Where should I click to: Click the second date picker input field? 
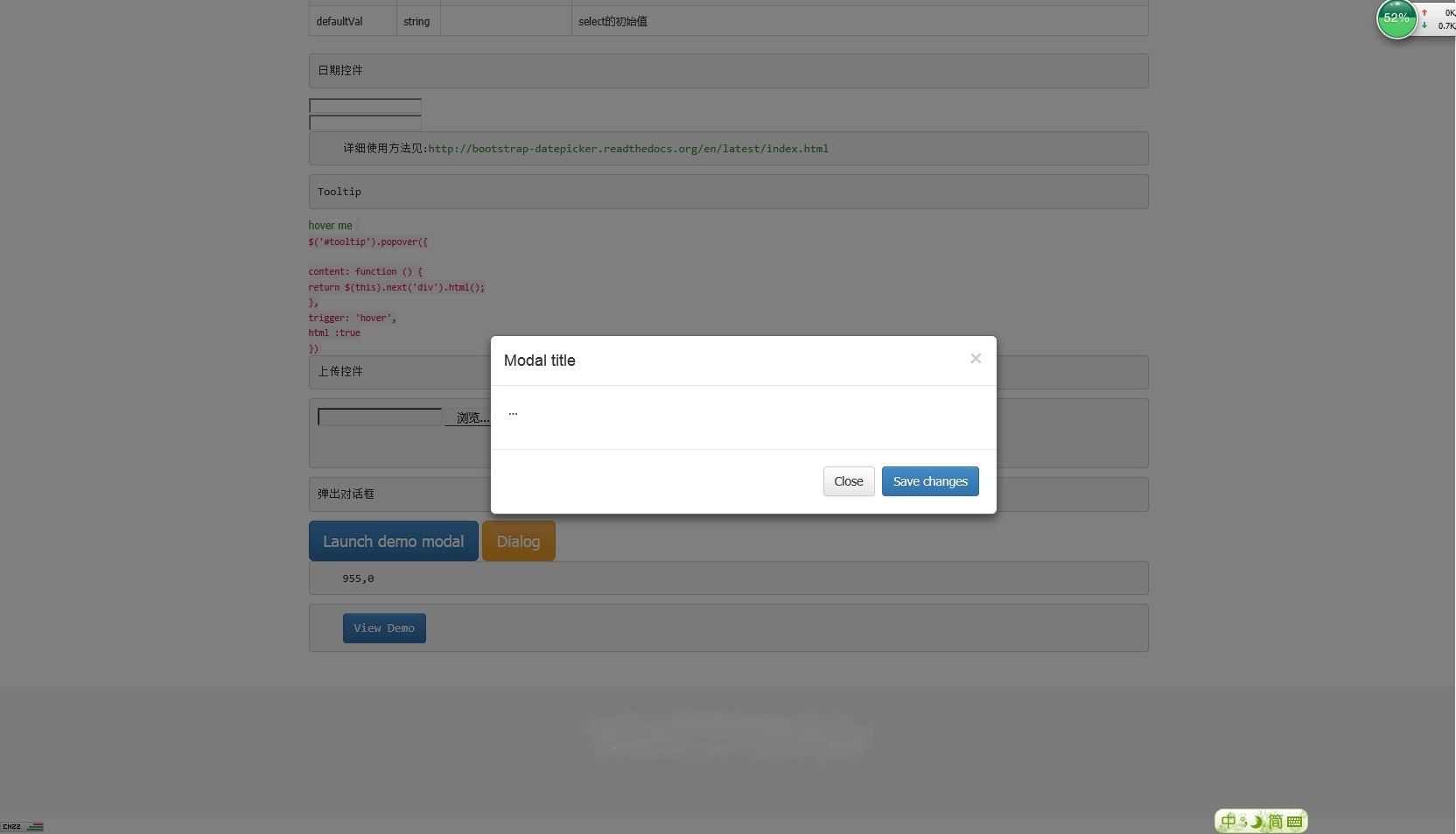point(365,123)
